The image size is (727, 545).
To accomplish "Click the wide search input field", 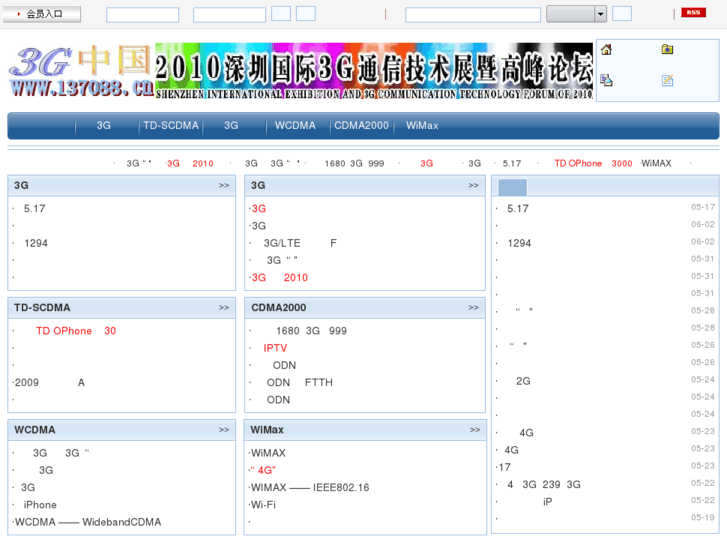I will point(473,15).
